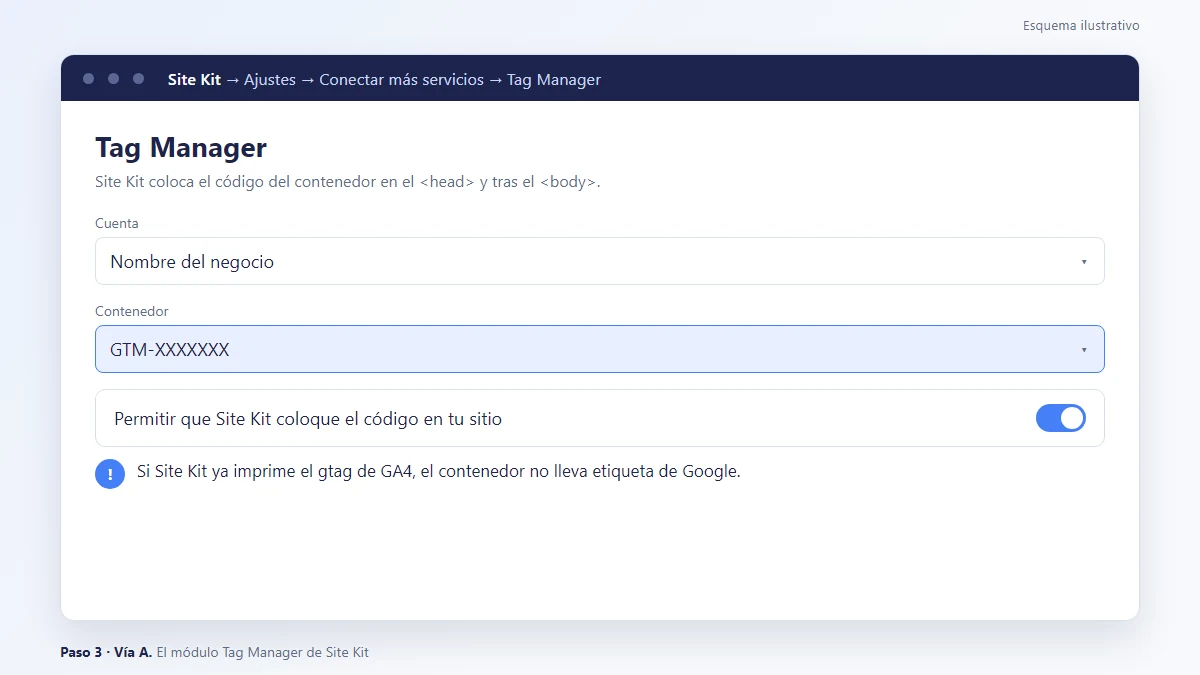Toggle off Permitir que Site Kit coloque el código
The image size is (1200, 675).
(x=1061, y=418)
